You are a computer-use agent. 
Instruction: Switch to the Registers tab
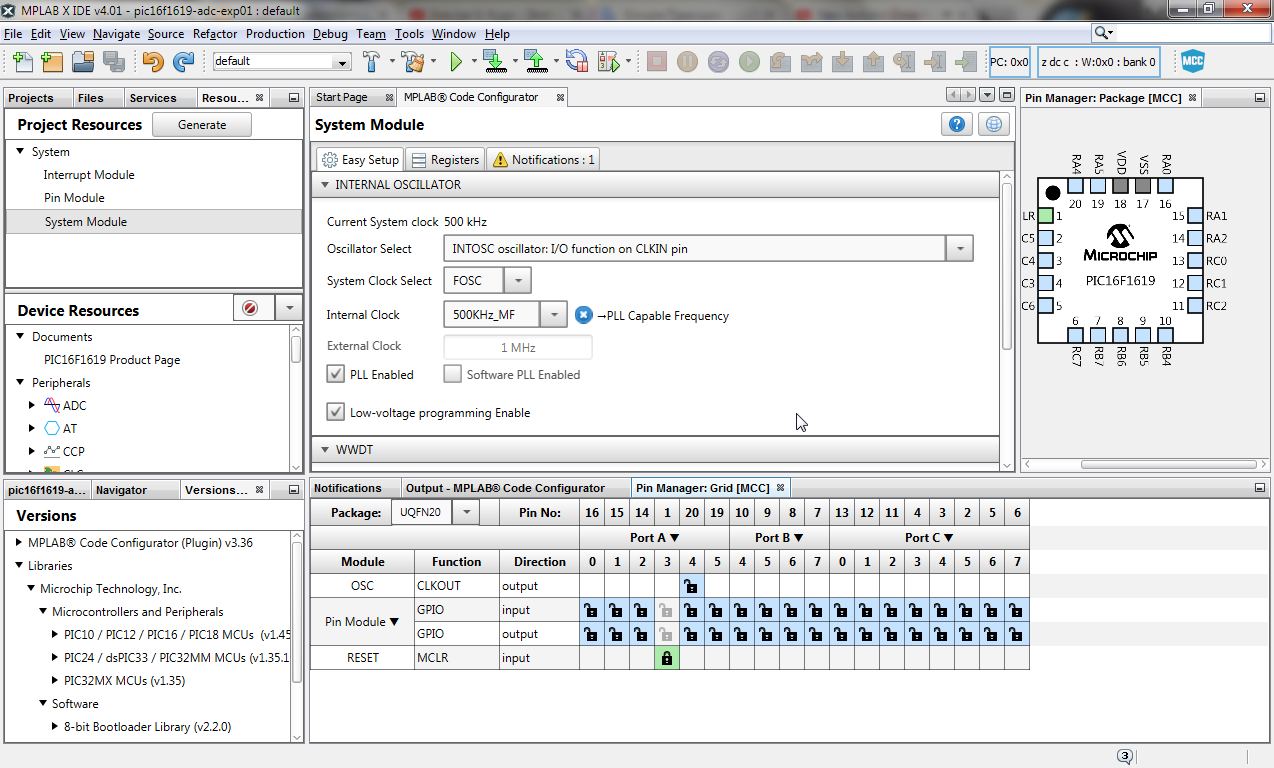pyautogui.click(x=444, y=158)
